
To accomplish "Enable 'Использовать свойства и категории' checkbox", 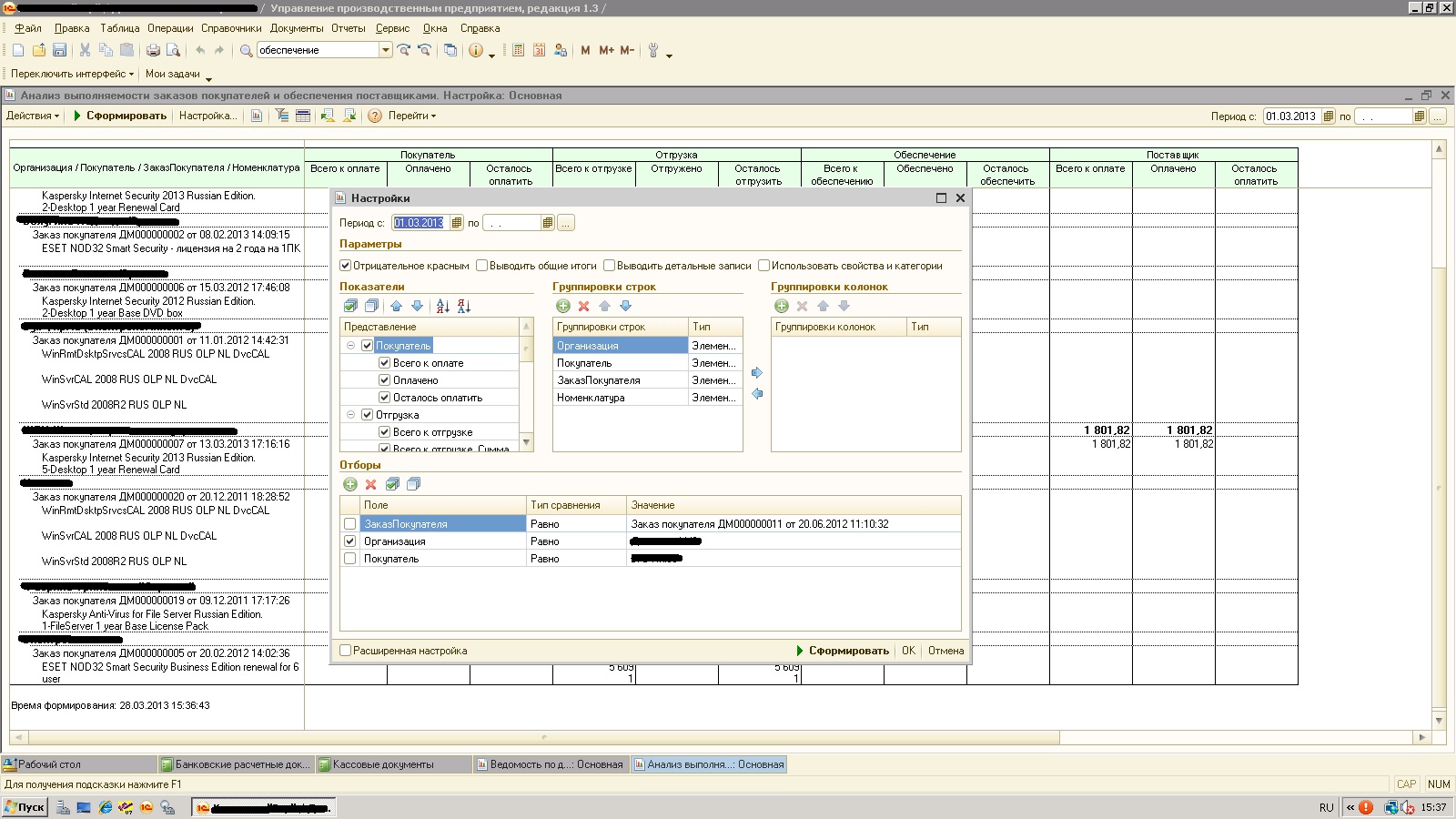I will click(764, 266).
